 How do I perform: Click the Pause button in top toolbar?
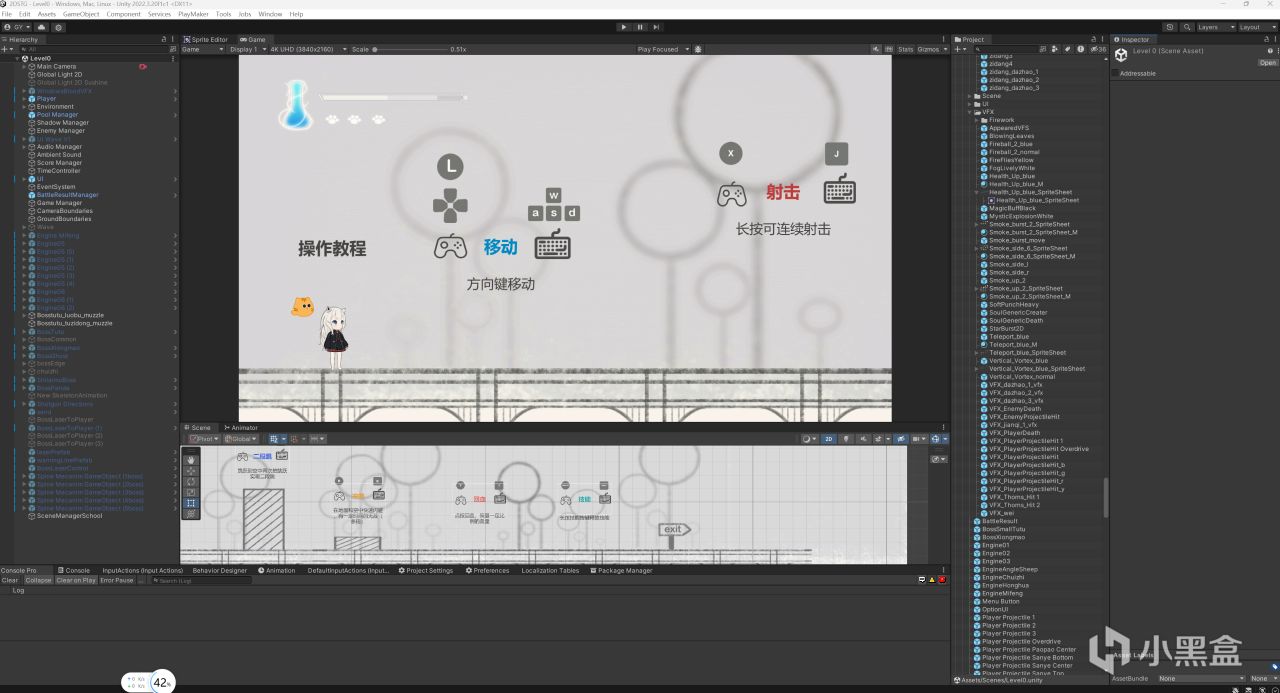(640, 27)
